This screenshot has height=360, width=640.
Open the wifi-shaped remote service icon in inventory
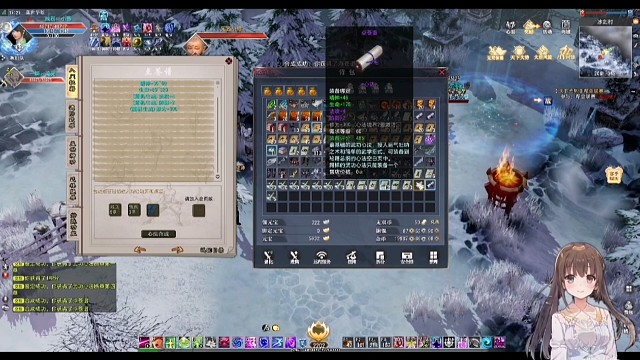click(322, 257)
